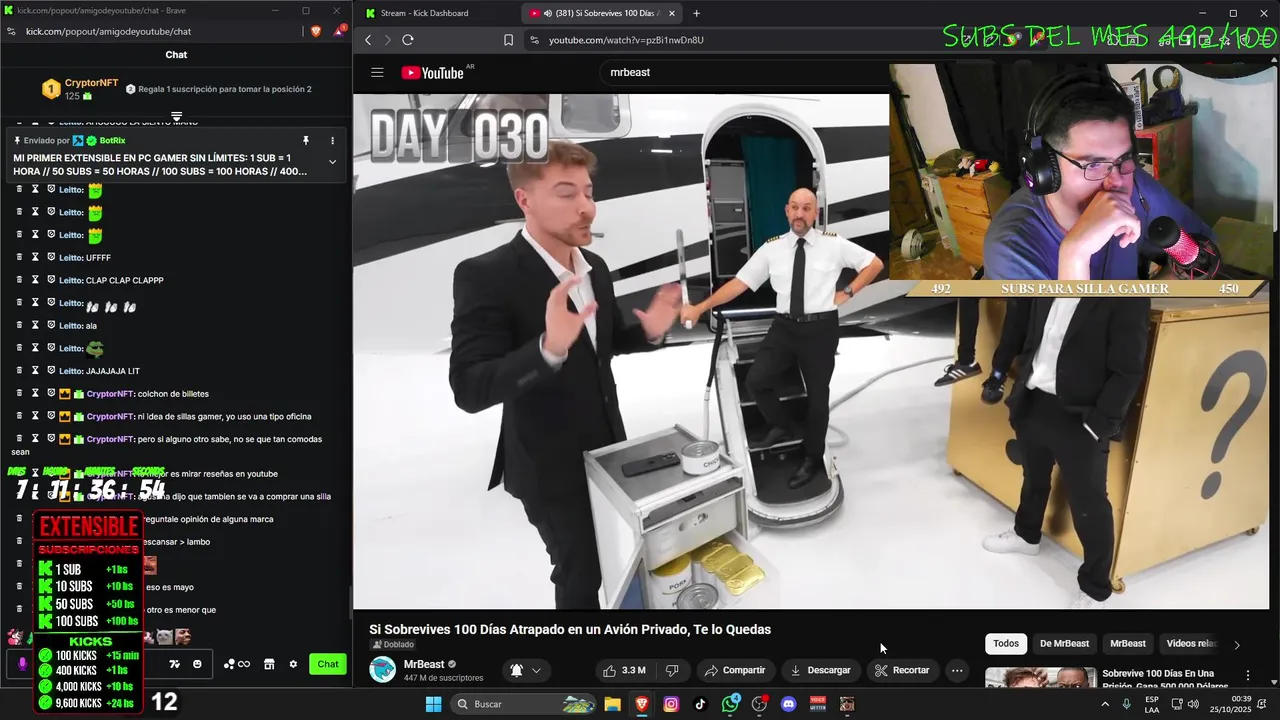Viewport: 1280px width, 720px height.
Task: Select the De MrBeast filter chip
Action: tap(1064, 644)
